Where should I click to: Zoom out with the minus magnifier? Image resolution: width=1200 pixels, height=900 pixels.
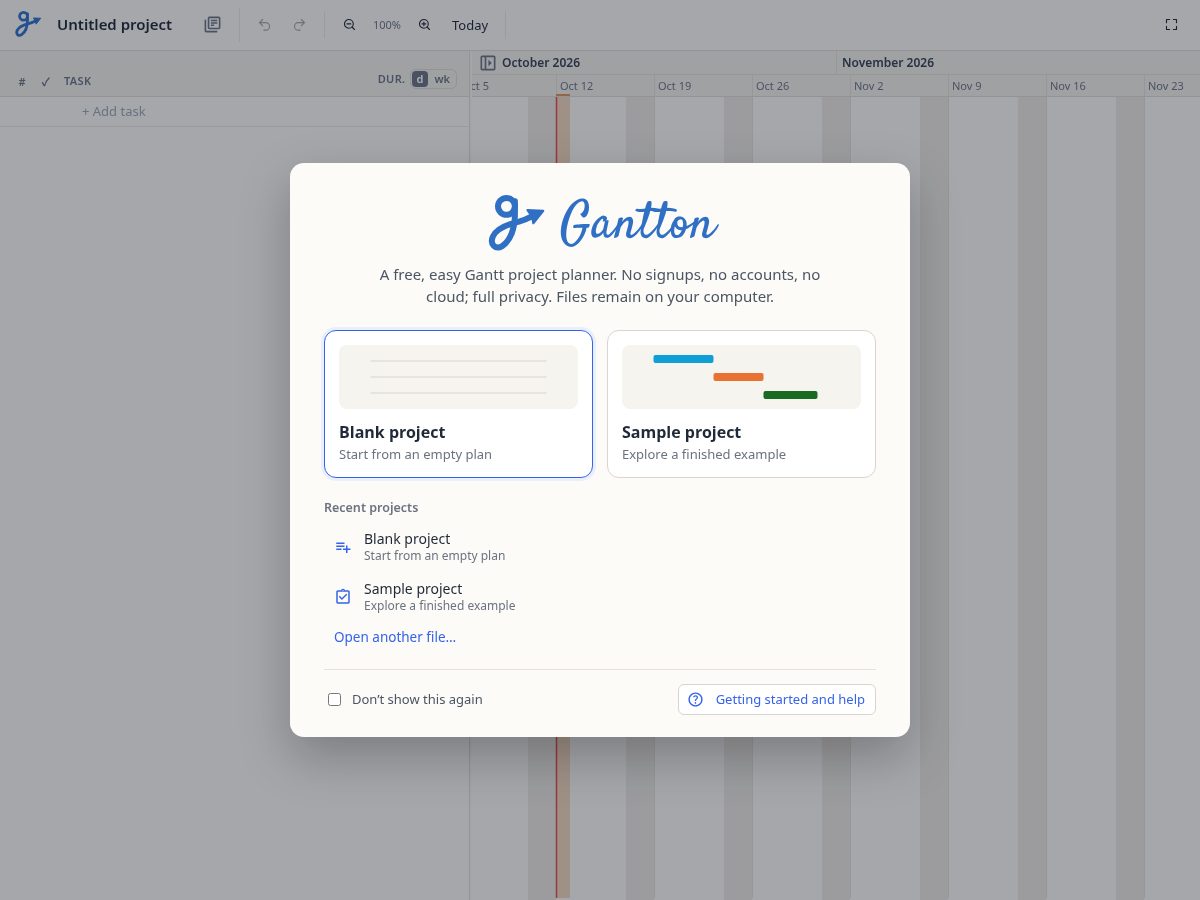click(349, 25)
